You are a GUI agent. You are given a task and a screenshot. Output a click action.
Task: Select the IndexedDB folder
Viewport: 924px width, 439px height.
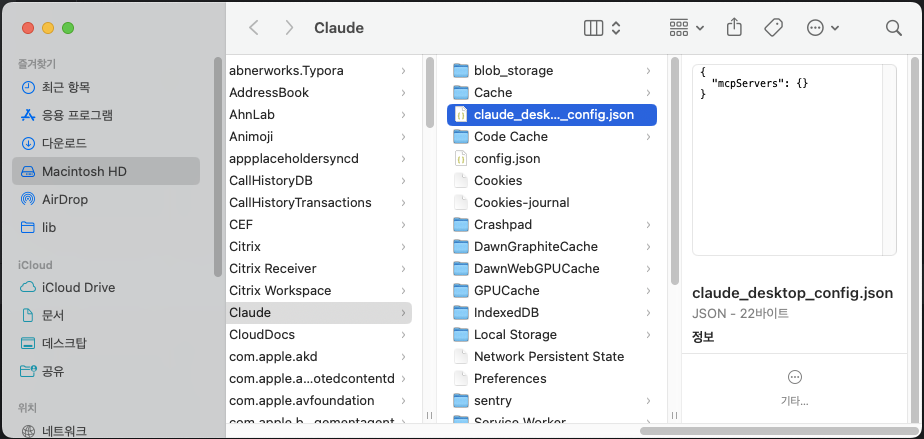[552, 312]
